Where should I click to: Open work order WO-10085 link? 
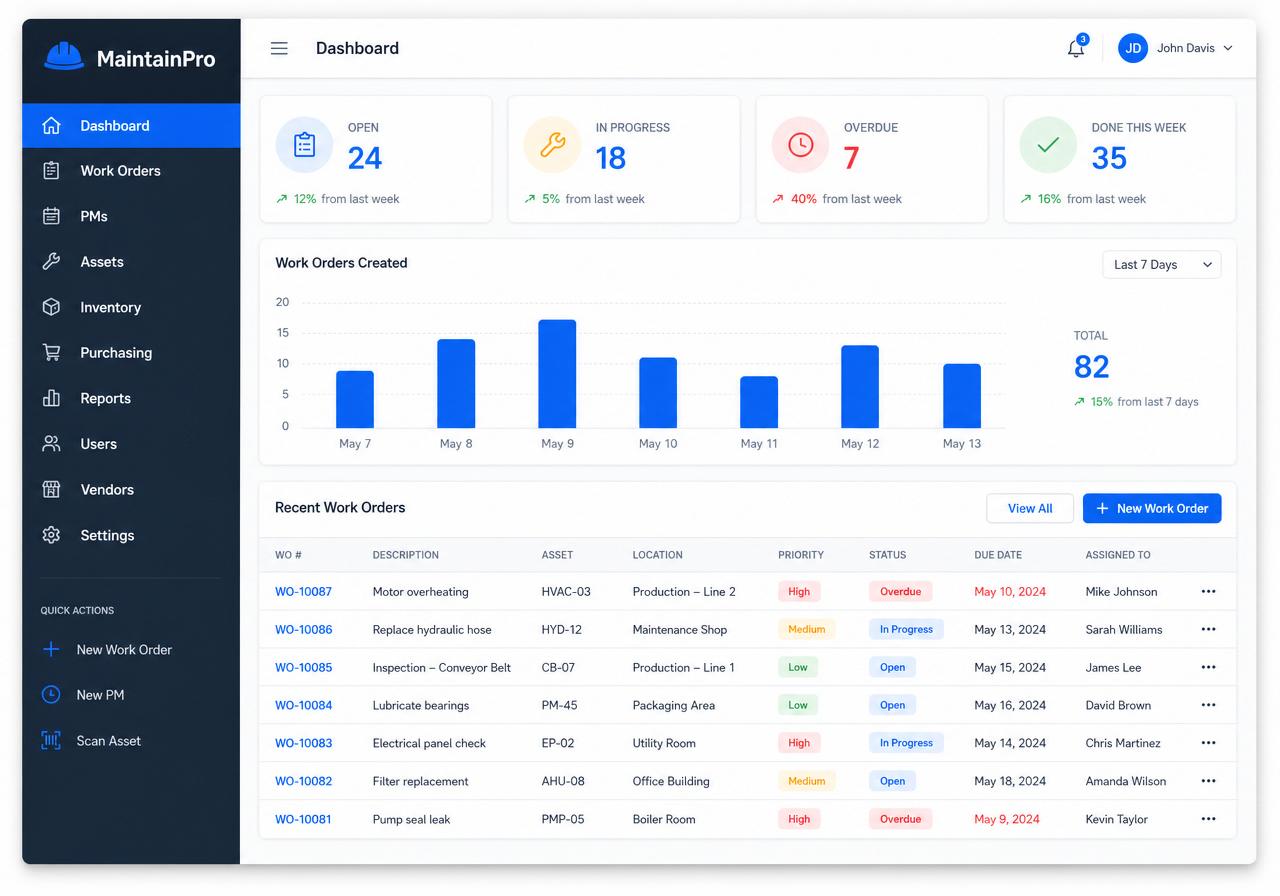(x=303, y=667)
